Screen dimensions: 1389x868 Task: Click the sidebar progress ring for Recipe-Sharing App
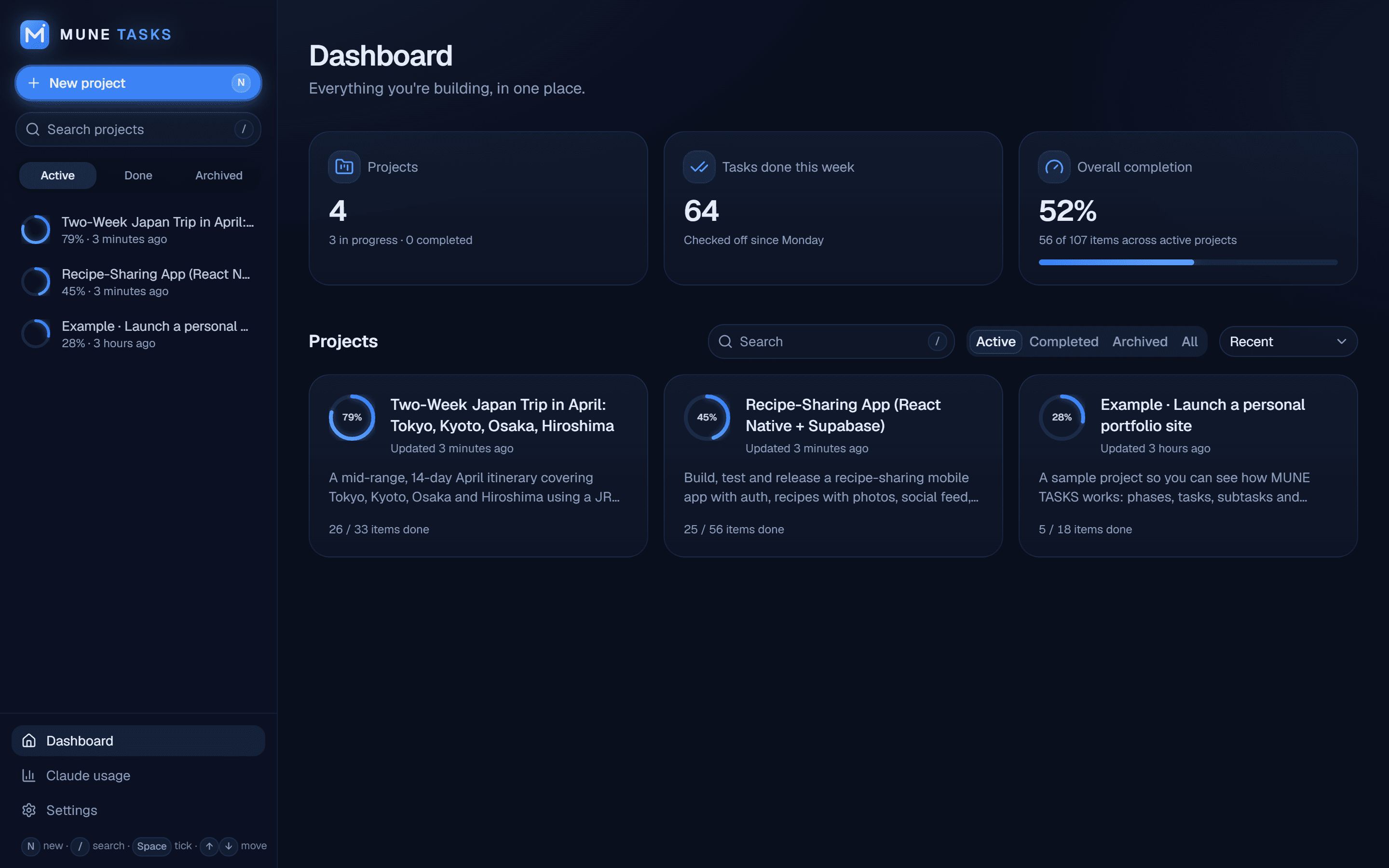pos(36,282)
